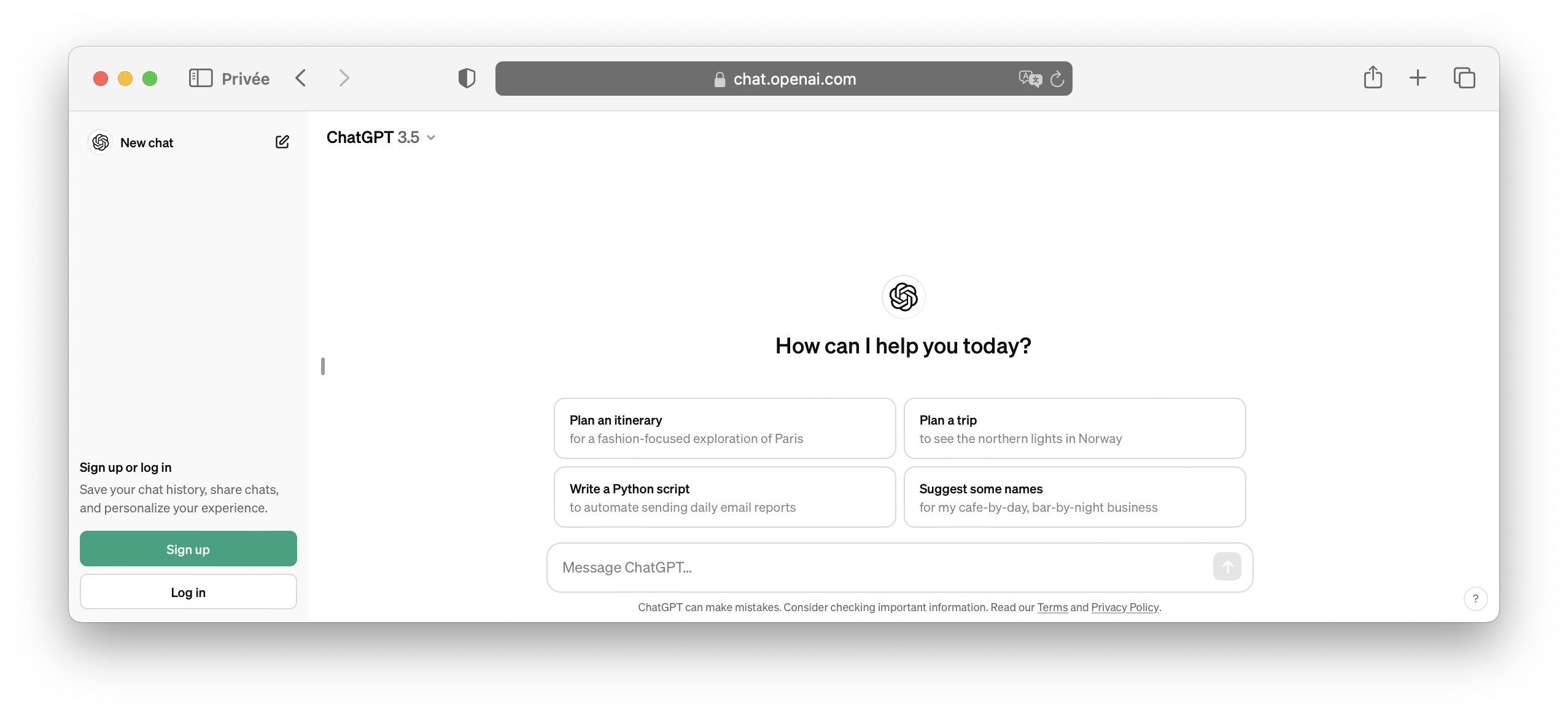Show the tab overview icon
The height and width of the screenshot is (713, 1568).
(x=1464, y=78)
